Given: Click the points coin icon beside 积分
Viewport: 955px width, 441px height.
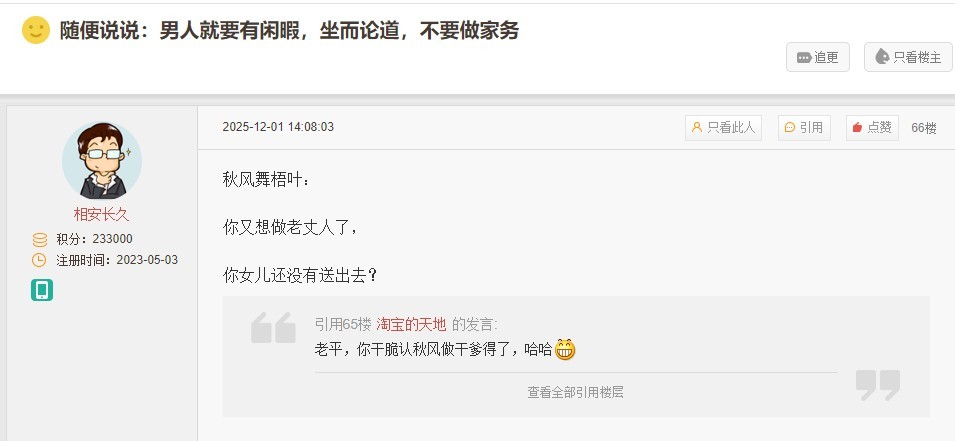Looking at the screenshot, I should [x=40, y=239].
